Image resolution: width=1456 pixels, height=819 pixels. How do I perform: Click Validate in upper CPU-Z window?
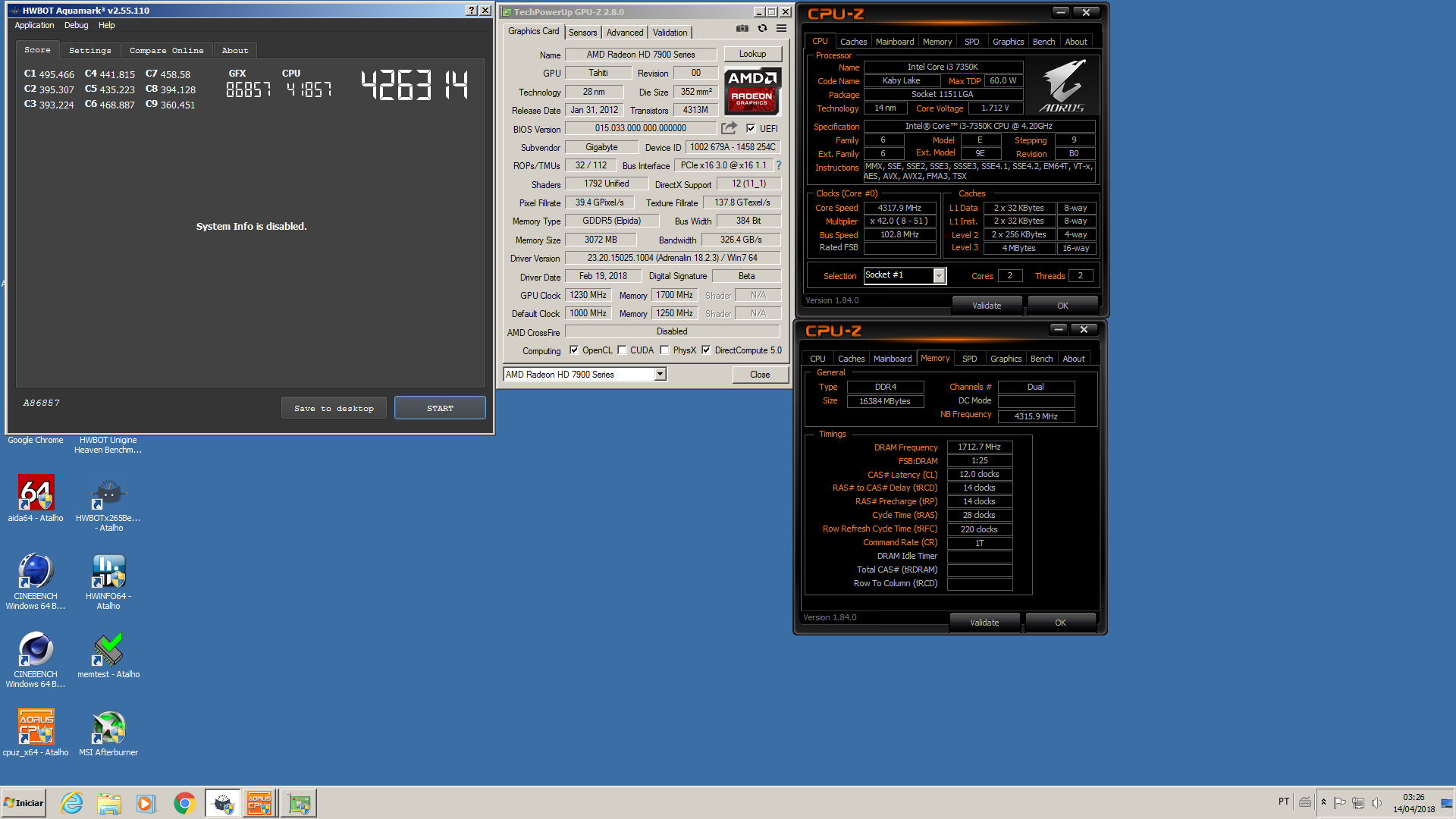coord(987,306)
